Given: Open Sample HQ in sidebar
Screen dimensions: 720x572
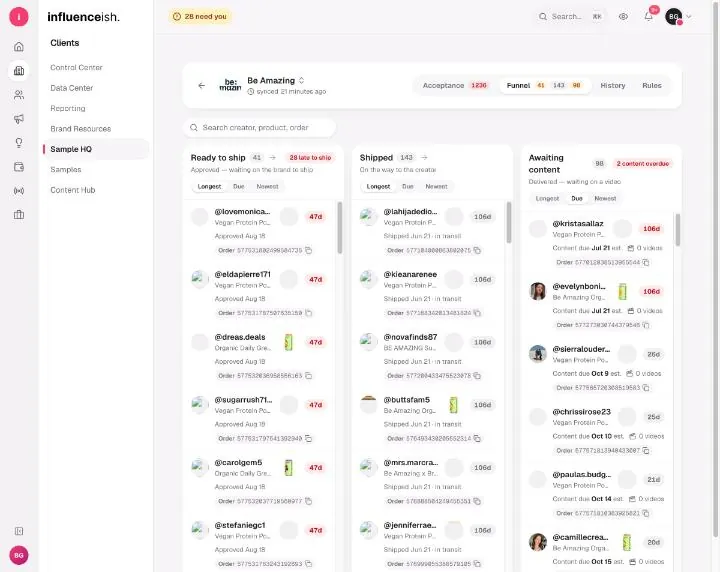Looking at the screenshot, I should coord(96,149).
